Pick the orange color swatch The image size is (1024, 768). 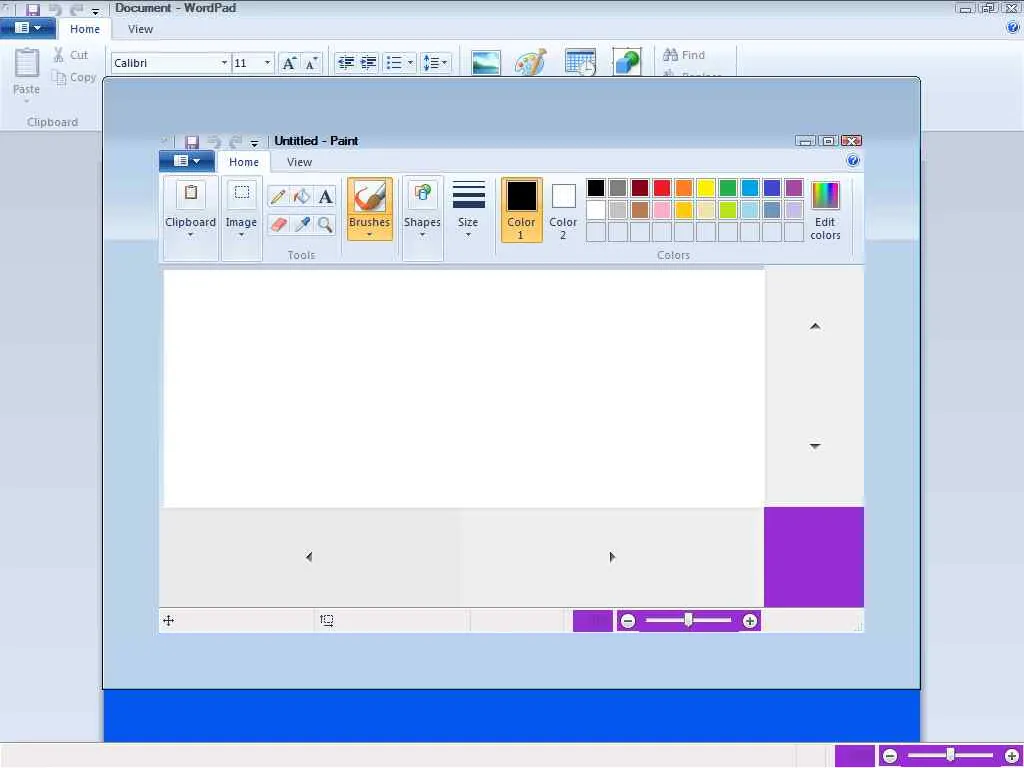coord(684,188)
